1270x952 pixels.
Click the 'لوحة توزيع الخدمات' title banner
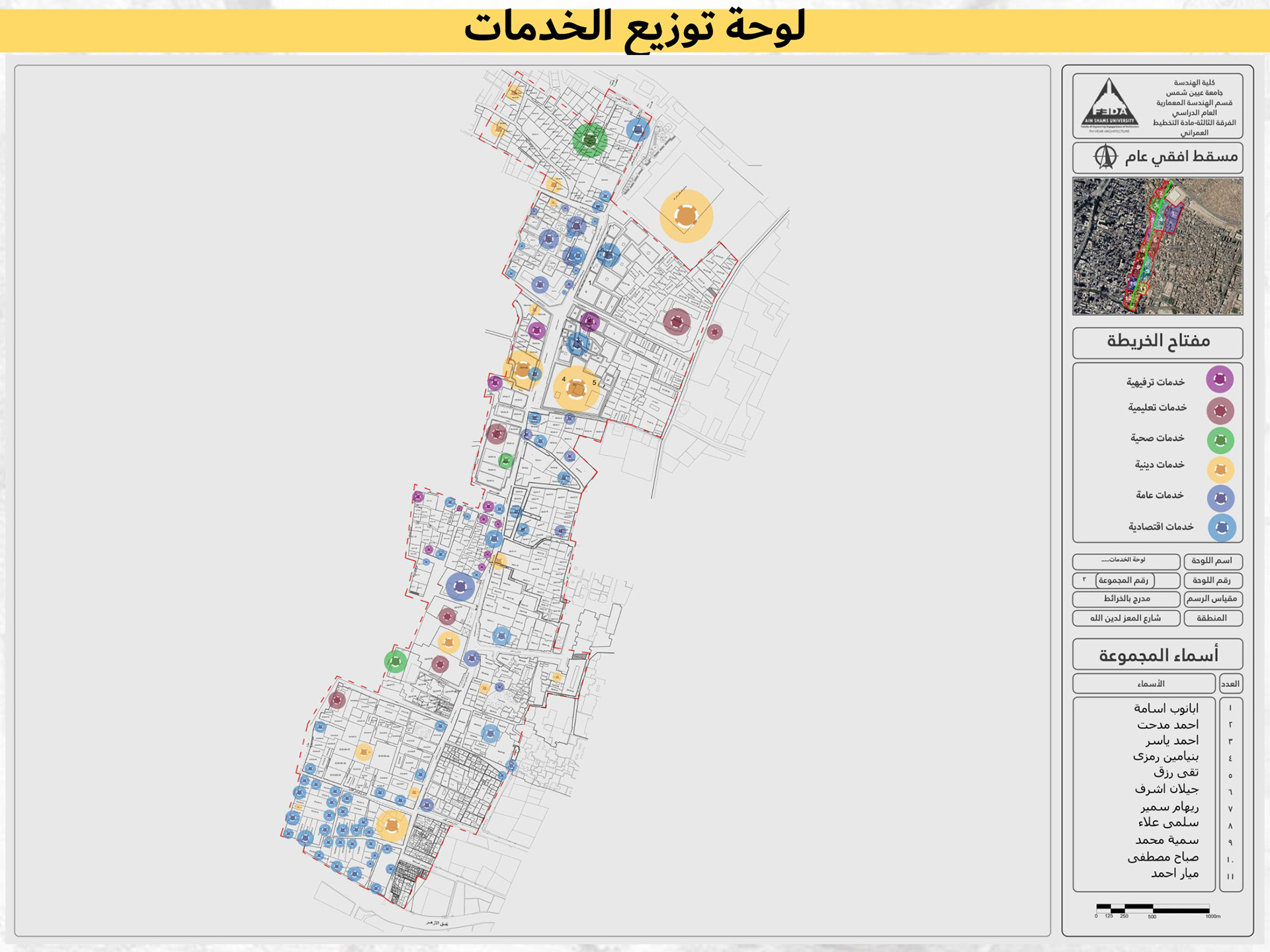(x=634, y=28)
